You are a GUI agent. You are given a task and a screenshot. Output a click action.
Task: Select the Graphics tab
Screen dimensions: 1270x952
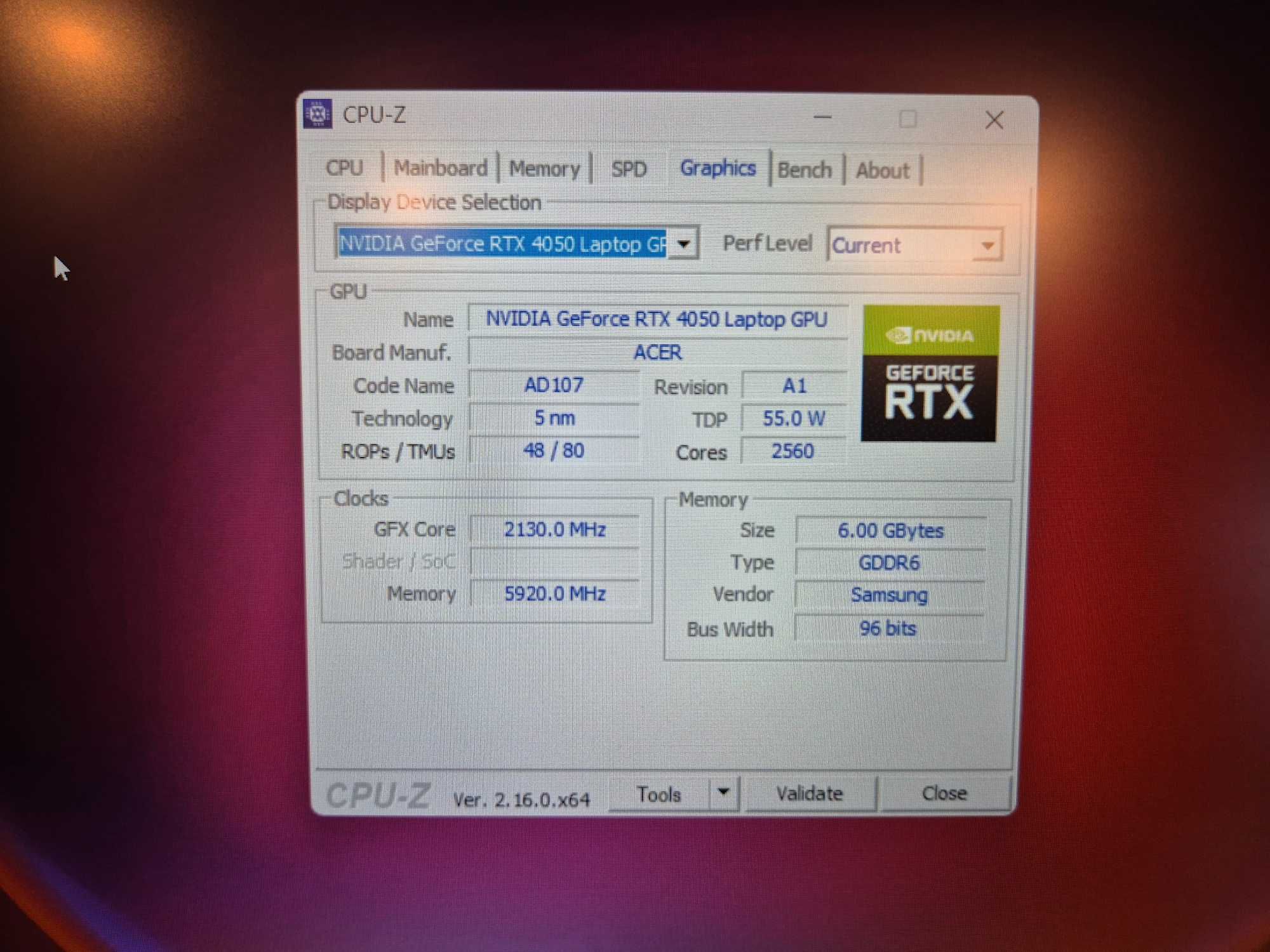click(x=718, y=168)
